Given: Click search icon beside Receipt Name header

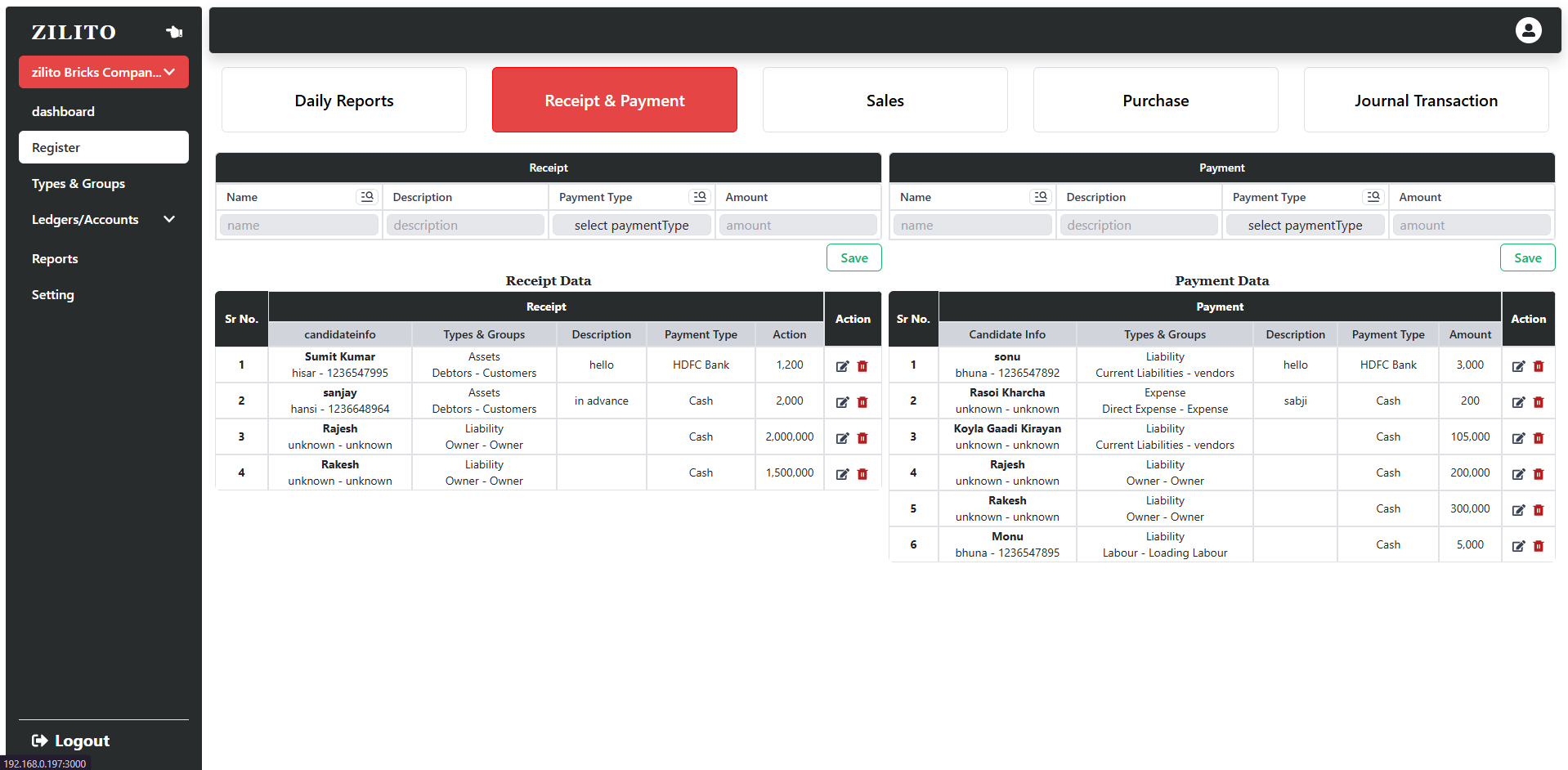Looking at the screenshot, I should [x=367, y=197].
